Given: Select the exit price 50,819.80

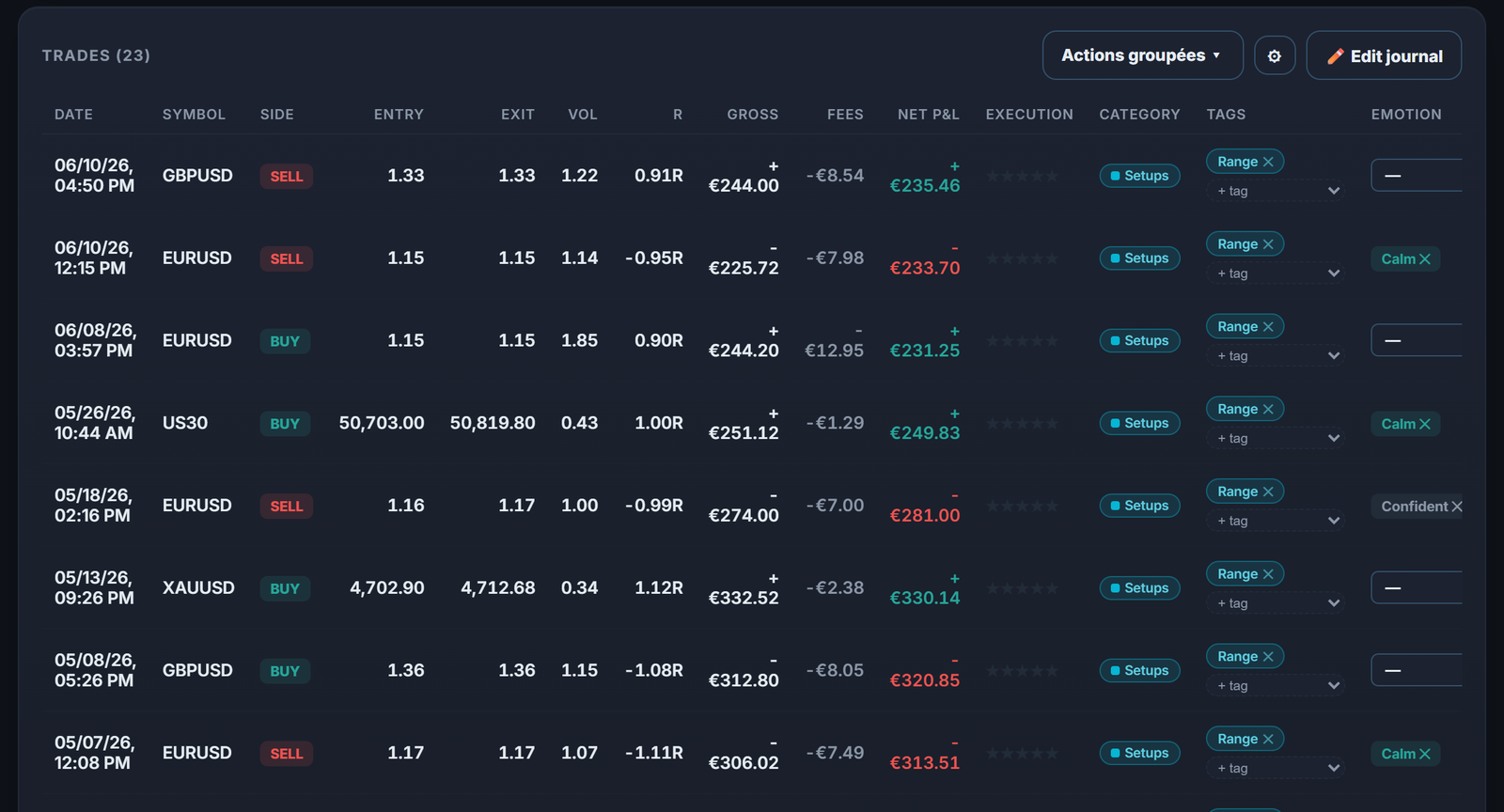Looking at the screenshot, I should click(493, 423).
